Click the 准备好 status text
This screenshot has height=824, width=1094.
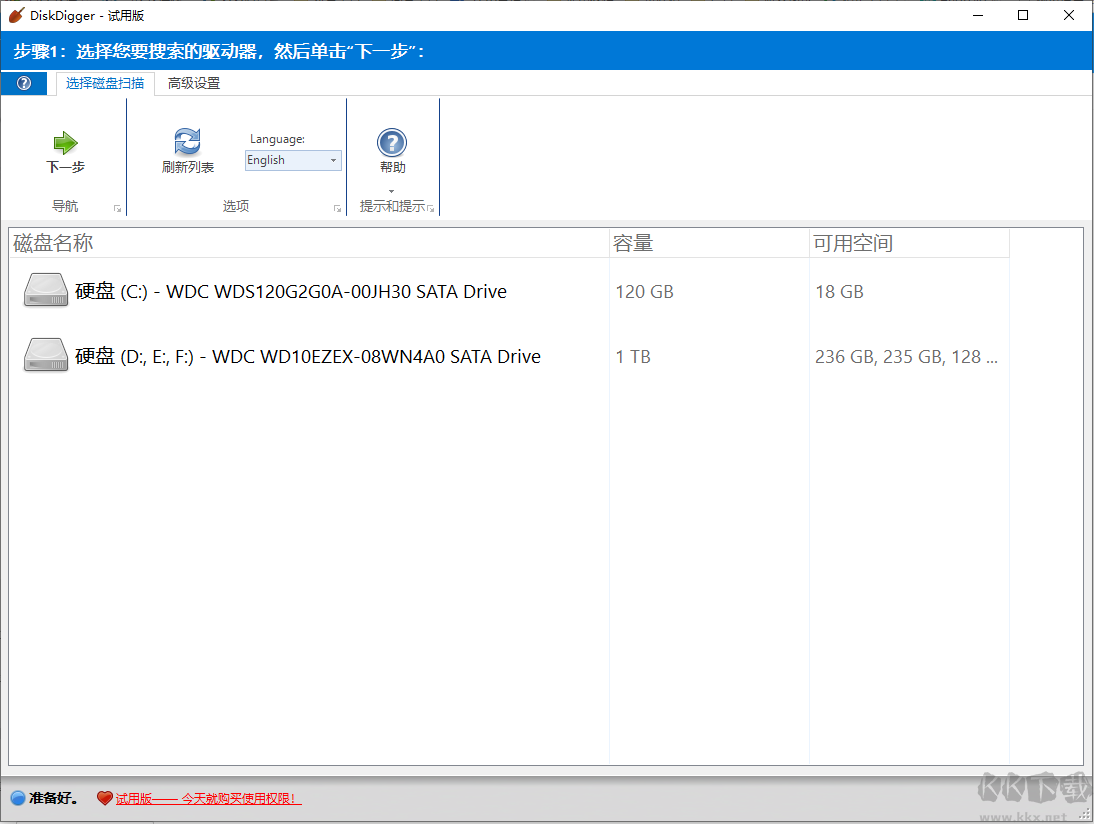(x=54, y=798)
